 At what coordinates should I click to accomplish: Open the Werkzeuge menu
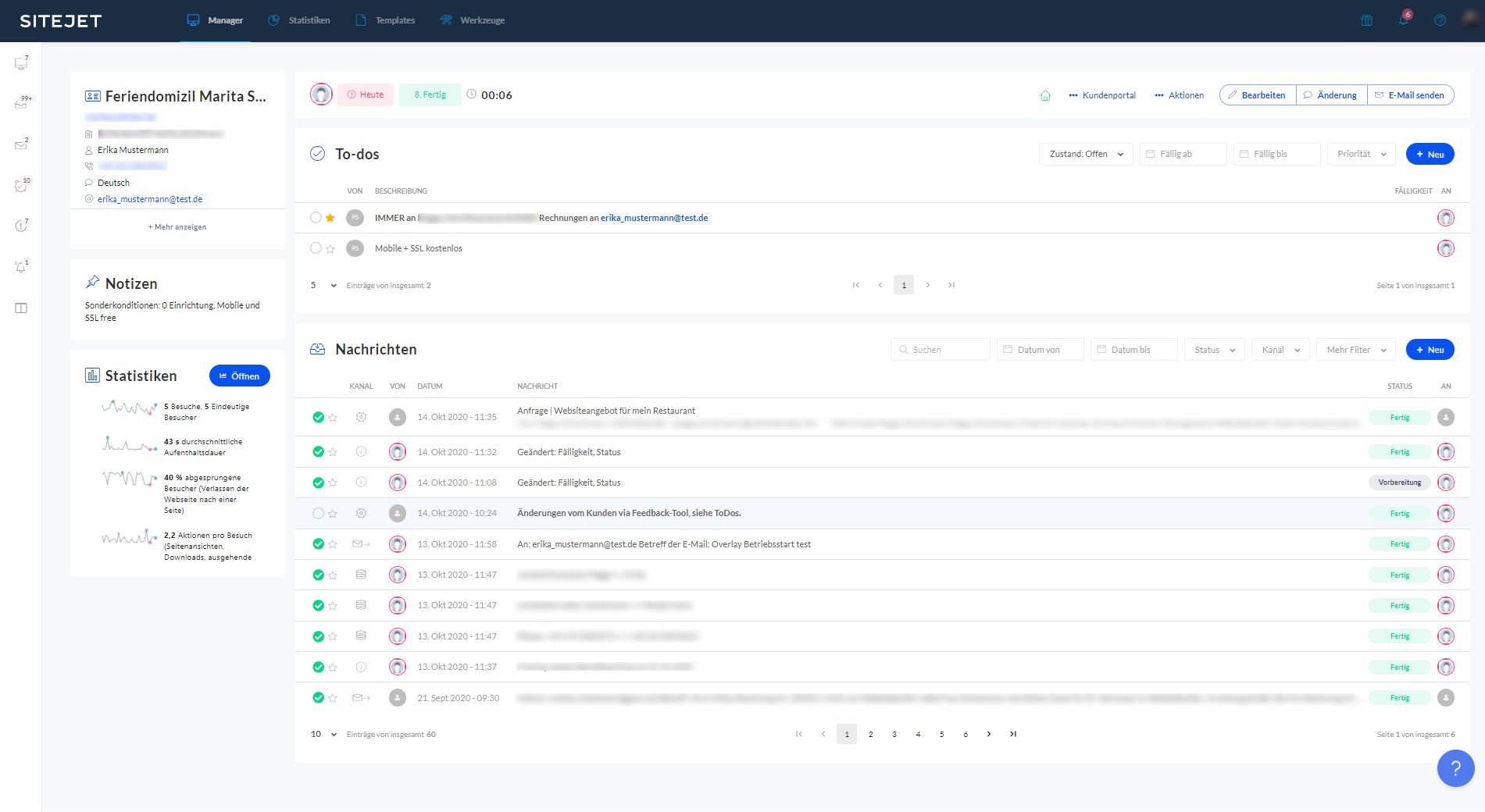[x=473, y=20]
